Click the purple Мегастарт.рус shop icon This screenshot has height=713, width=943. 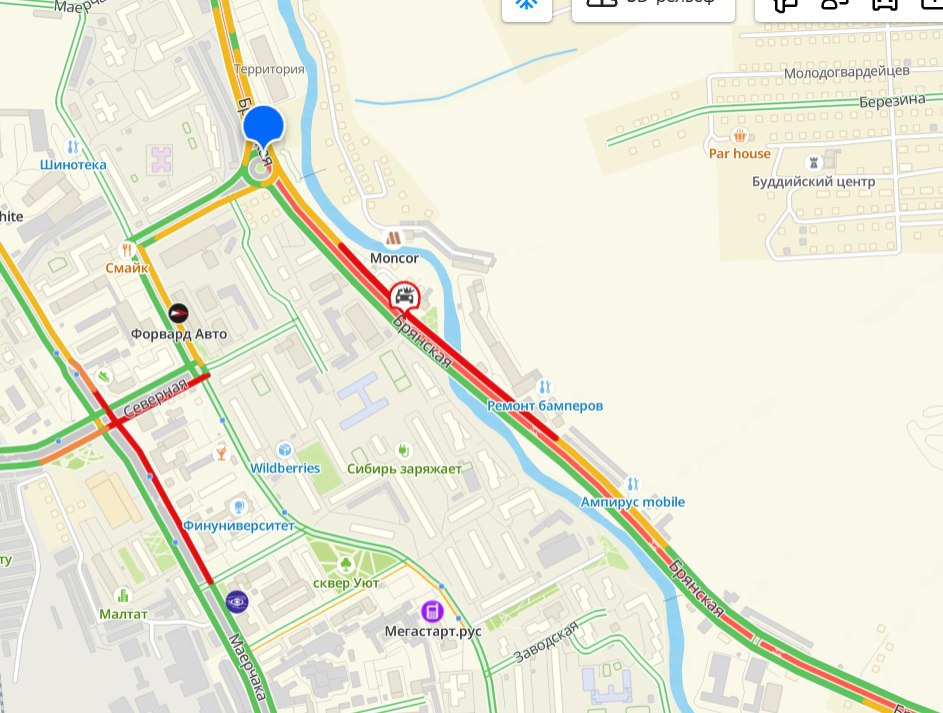(432, 612)
